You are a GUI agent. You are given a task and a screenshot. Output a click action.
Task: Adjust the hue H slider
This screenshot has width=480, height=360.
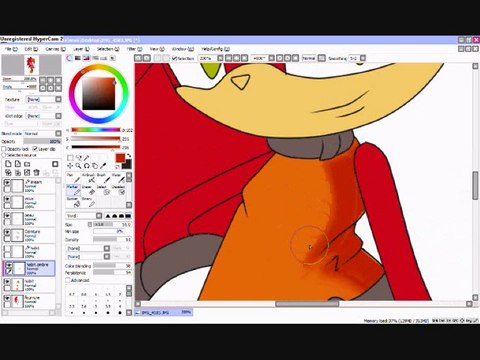96,130
